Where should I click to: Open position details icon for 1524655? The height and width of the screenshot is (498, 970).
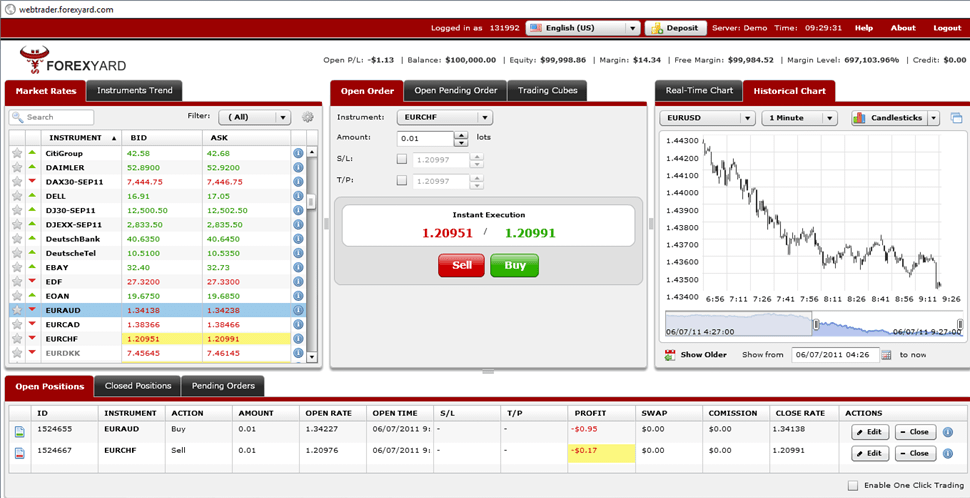(x=19, y=432)
